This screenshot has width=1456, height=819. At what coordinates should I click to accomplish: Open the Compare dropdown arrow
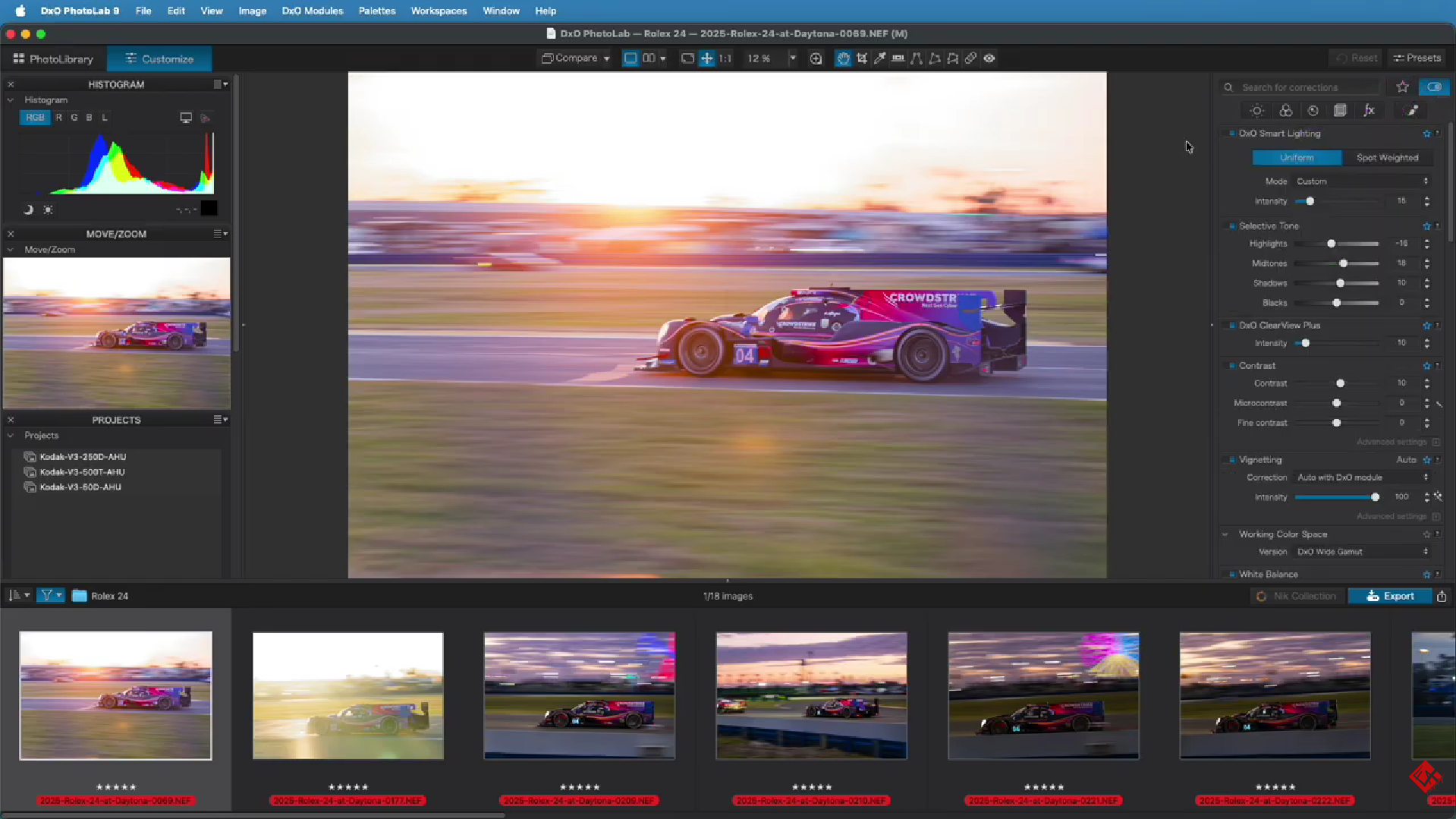pos(606,58)
